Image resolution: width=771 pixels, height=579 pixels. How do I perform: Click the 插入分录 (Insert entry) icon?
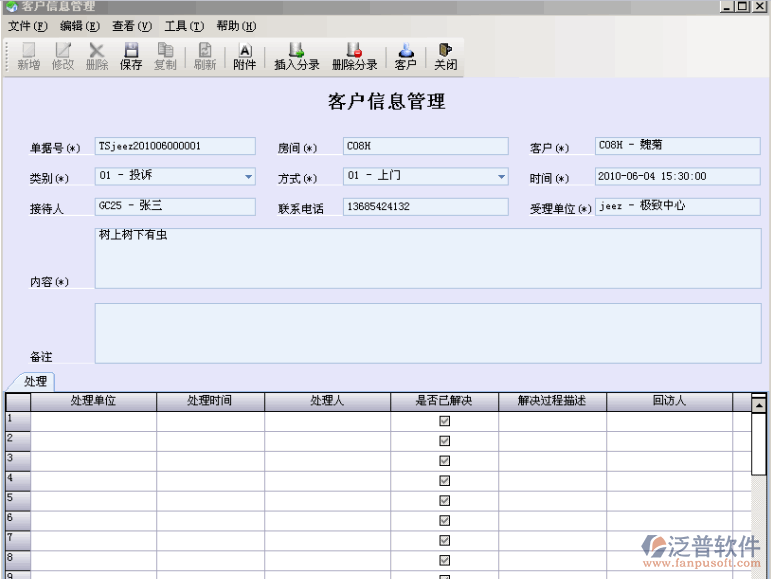(297, 56)
